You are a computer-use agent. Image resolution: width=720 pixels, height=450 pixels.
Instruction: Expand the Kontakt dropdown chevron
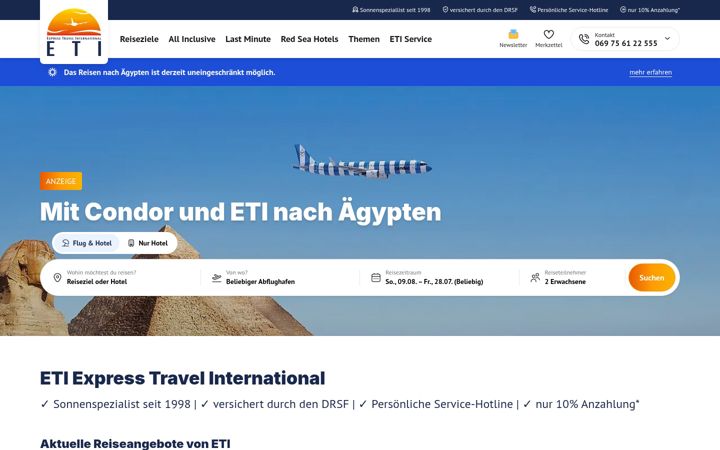coord(667,39)
